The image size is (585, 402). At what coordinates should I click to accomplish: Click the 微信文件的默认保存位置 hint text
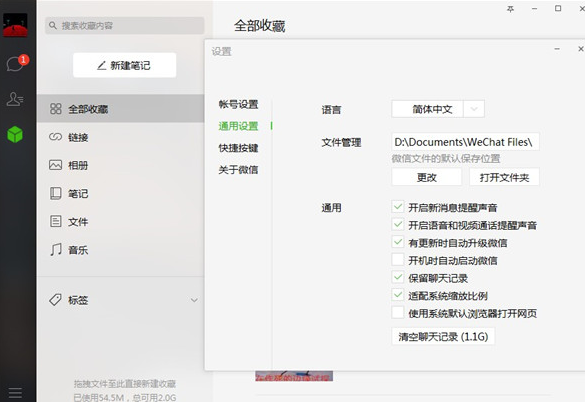point(446,159)
